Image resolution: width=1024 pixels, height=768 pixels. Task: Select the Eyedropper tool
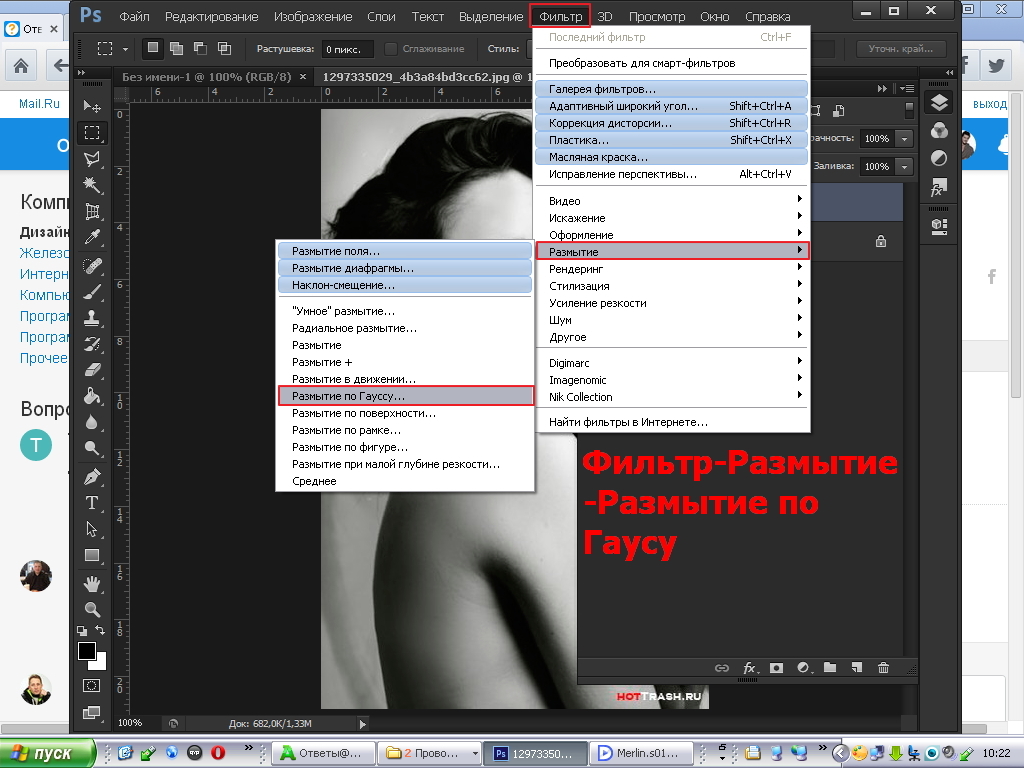[x=92, y=237]
